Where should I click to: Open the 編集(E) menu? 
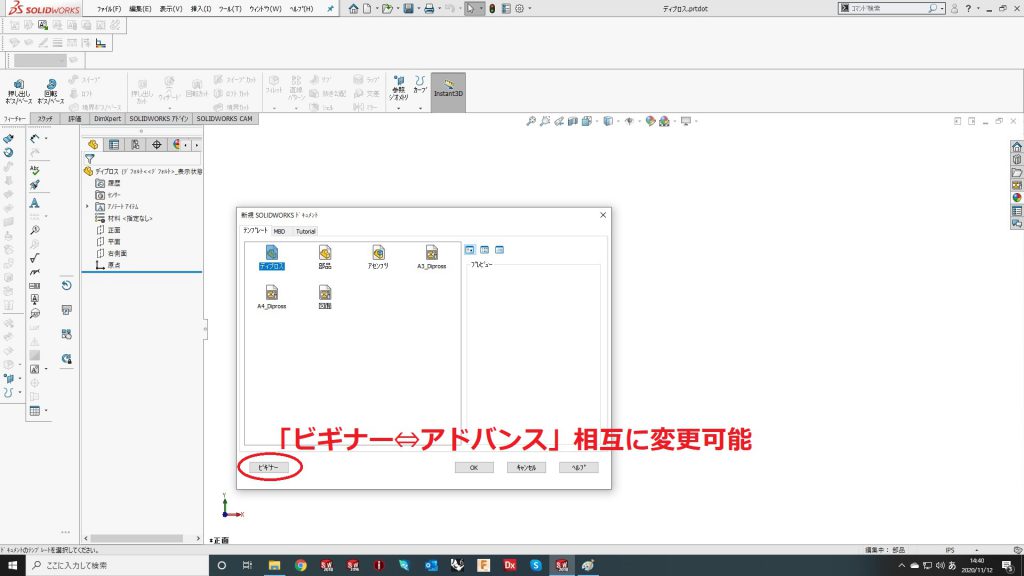coord(140,9)
